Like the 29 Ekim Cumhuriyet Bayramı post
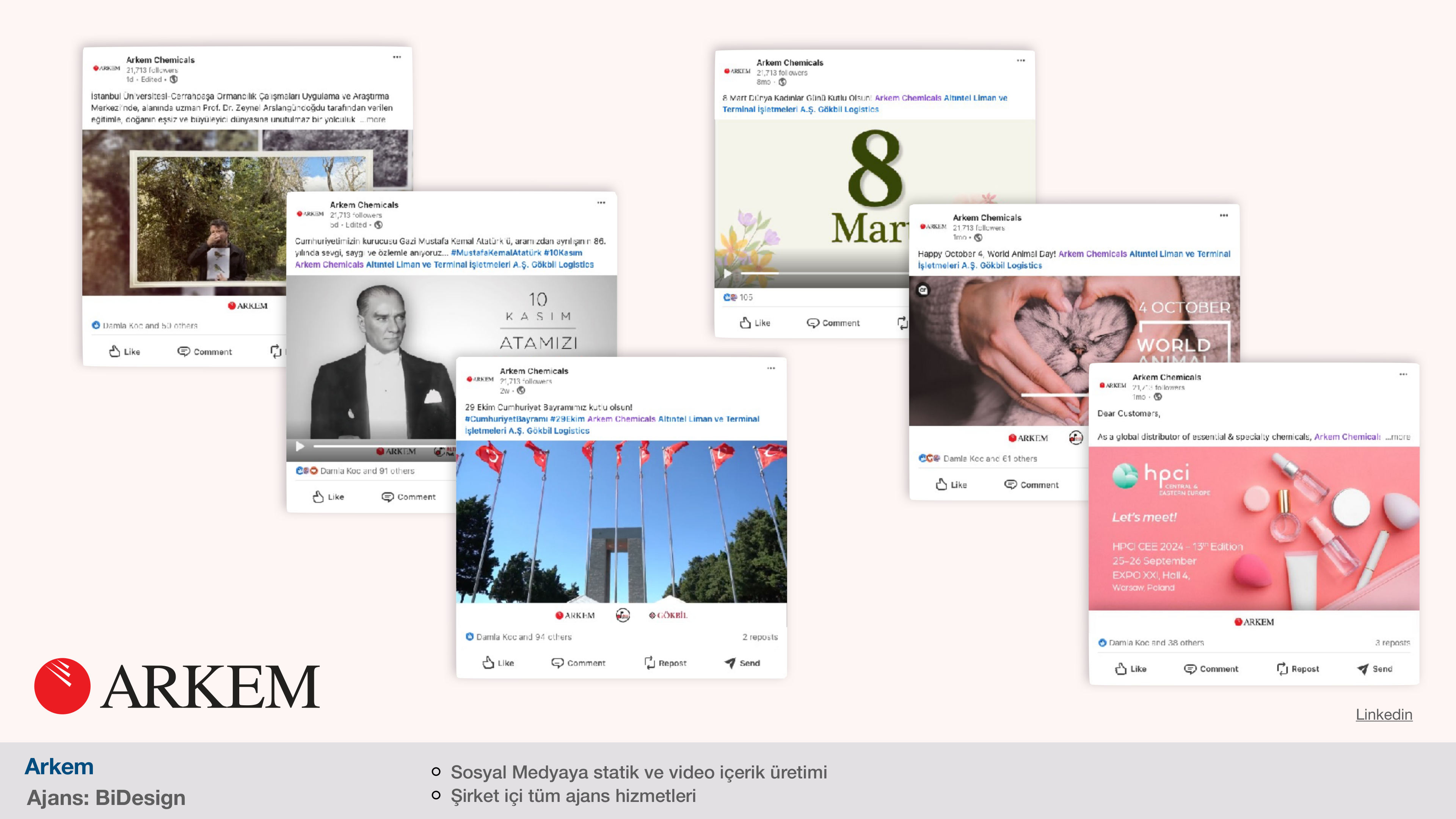Viewport: 1456px width, 819px height. [x=498, y=663]
